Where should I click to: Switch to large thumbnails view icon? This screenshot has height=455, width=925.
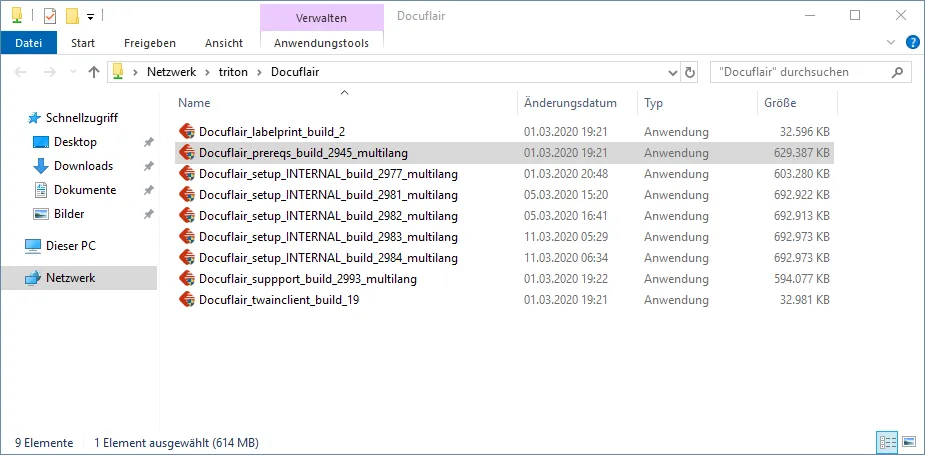click(909, 442)
